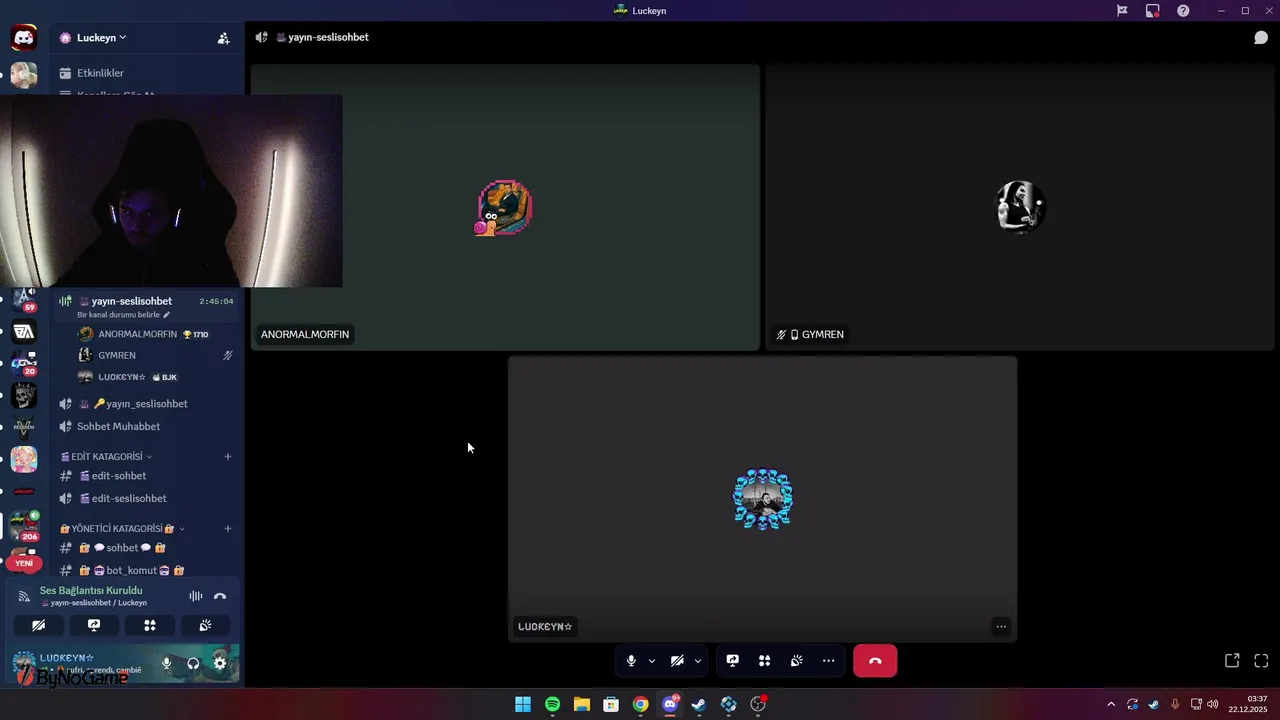This screenshot has width=1280, height=720.
Task: Toggle the camera in the sidebar voice panel
Action: pos(38,625)
